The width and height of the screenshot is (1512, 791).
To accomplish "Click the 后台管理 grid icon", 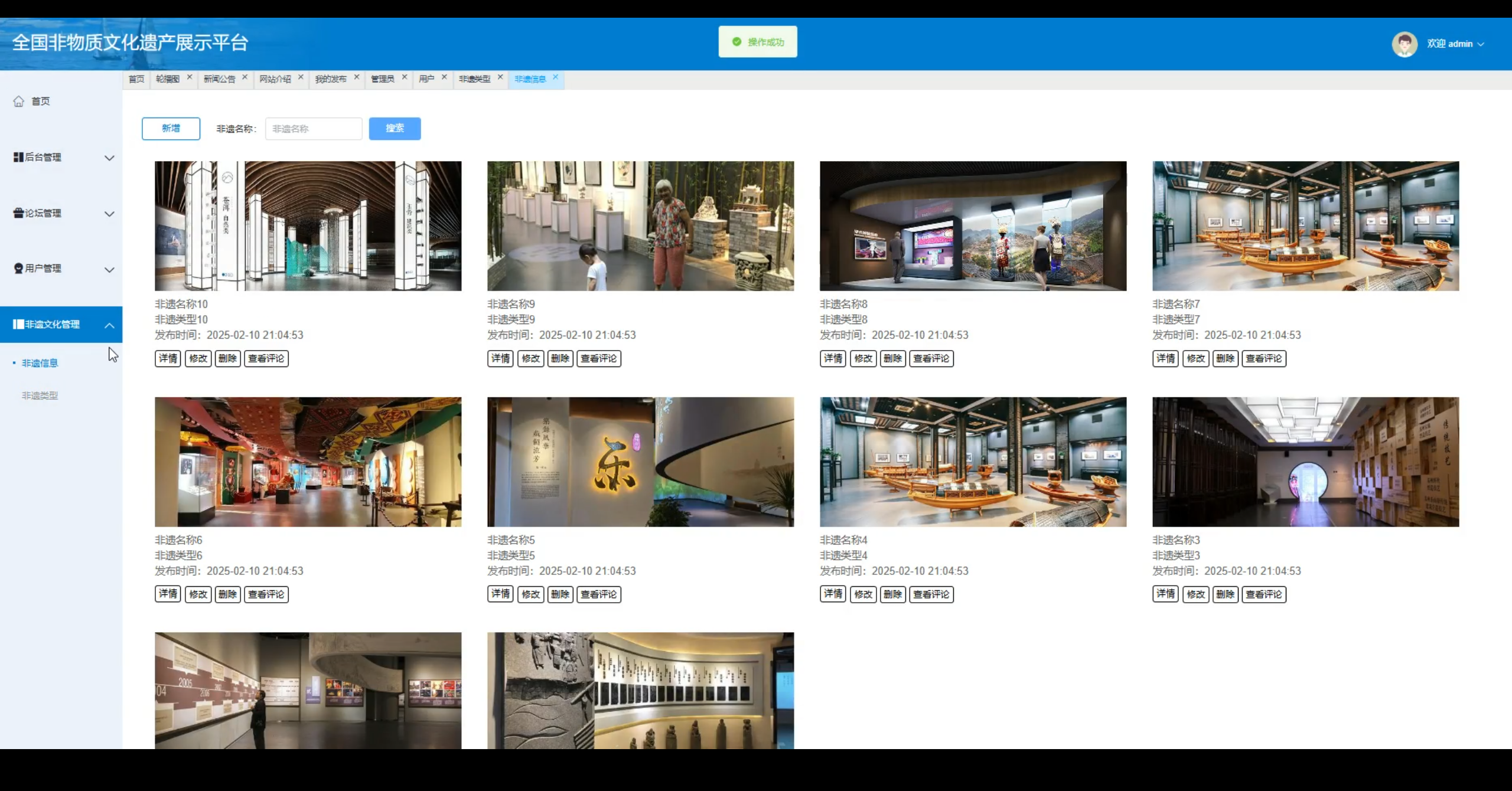I will click(x=18, y=157).
